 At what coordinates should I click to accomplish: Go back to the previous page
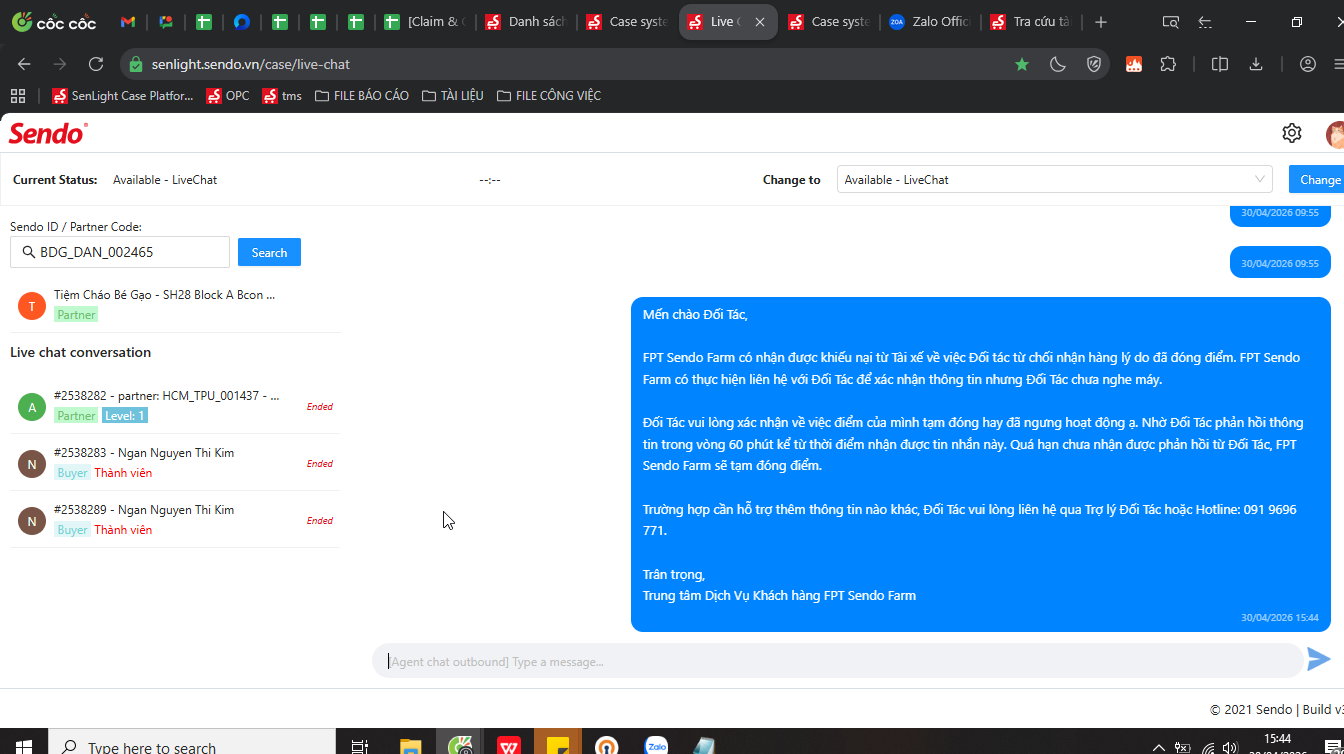24,64
